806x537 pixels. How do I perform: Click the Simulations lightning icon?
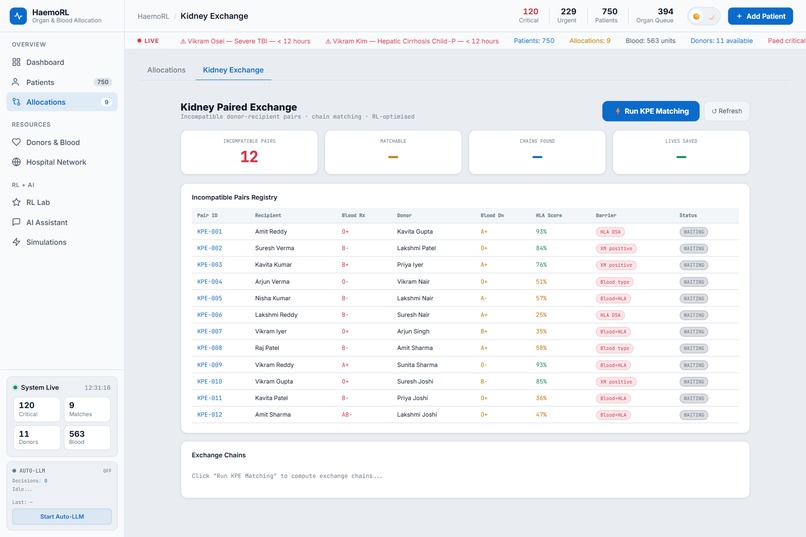pyautogui.click(x=16, y=242)
